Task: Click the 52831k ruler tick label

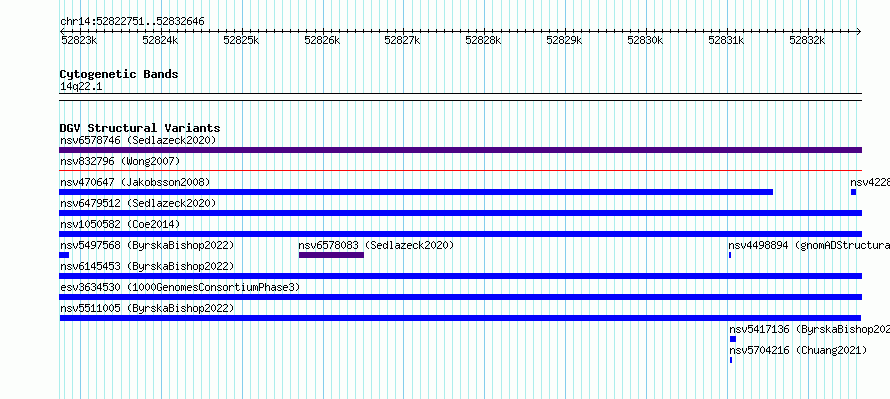Action: pos(727,40)
